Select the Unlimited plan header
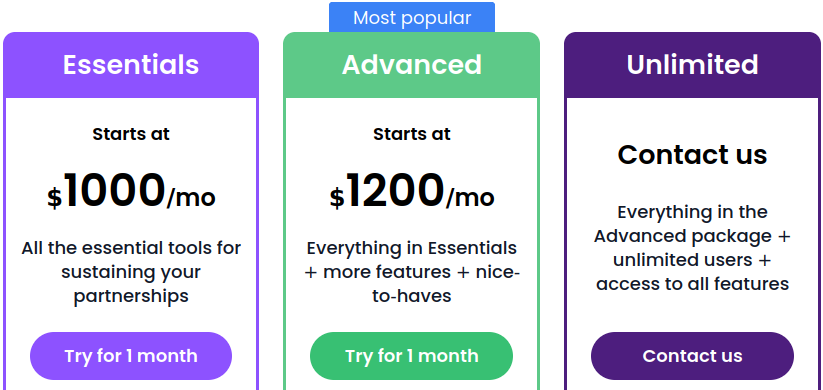The image size is (823, 390). (x=692, y=65)
